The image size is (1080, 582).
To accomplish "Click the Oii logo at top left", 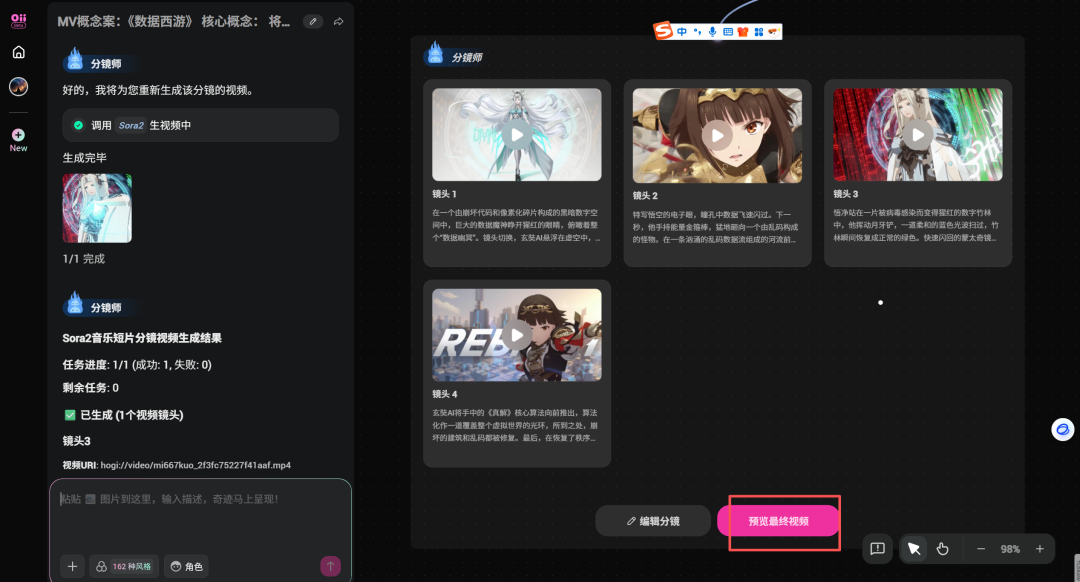I will pyautogui.click(x=19, y=20).
